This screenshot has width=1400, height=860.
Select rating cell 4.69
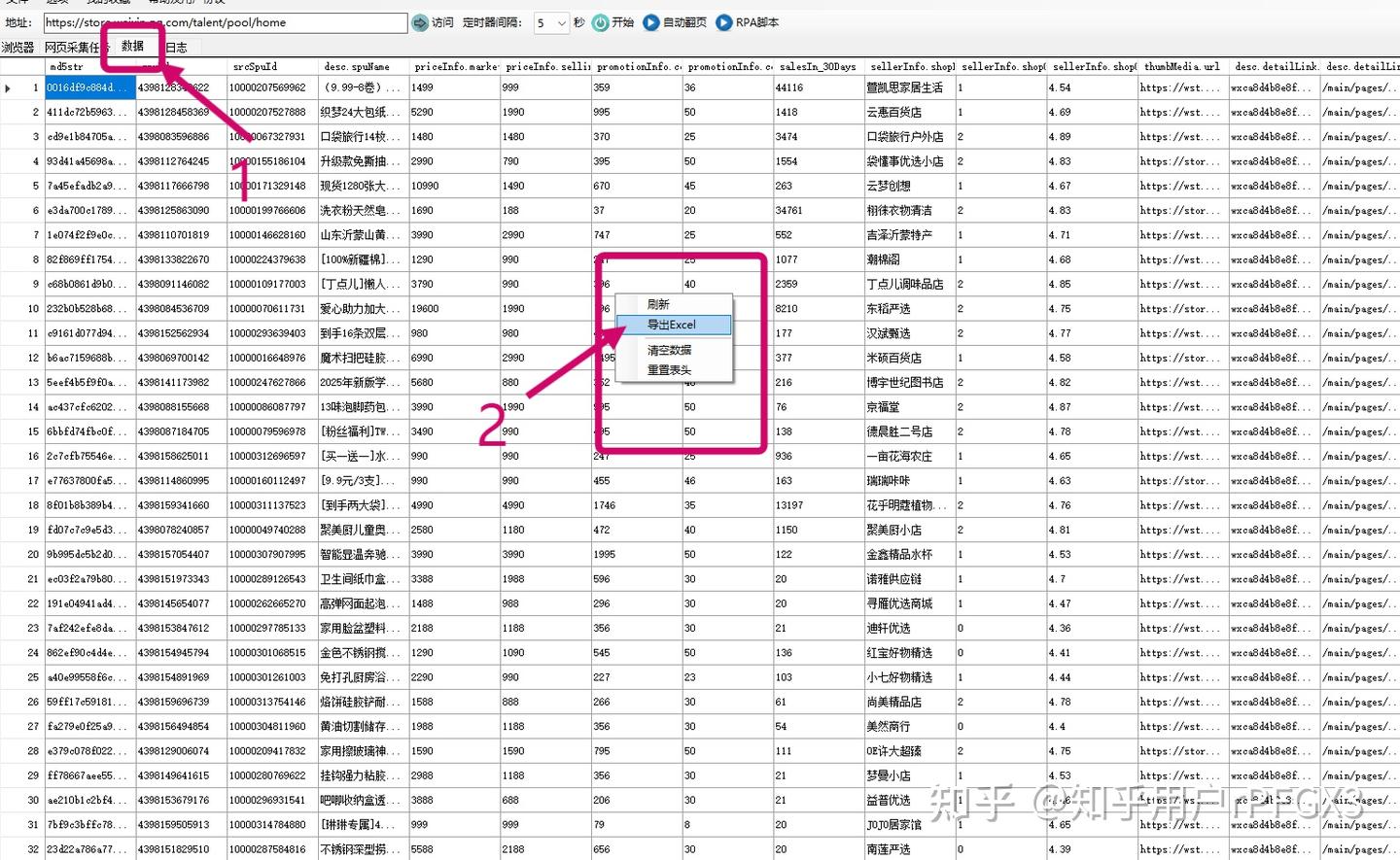(1093, 113)
